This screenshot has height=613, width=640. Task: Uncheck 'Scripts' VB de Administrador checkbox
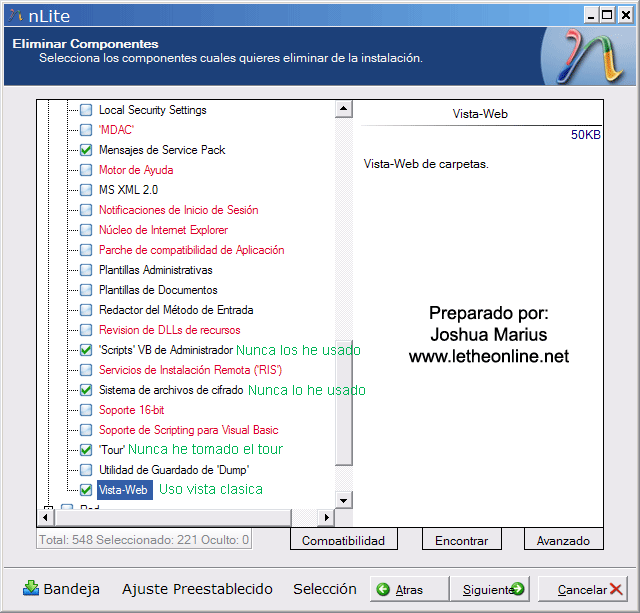(86, 350)
